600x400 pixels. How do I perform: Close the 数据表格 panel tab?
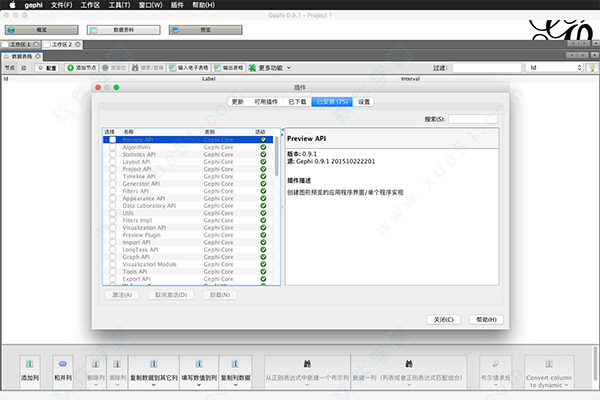click(38, 56)
